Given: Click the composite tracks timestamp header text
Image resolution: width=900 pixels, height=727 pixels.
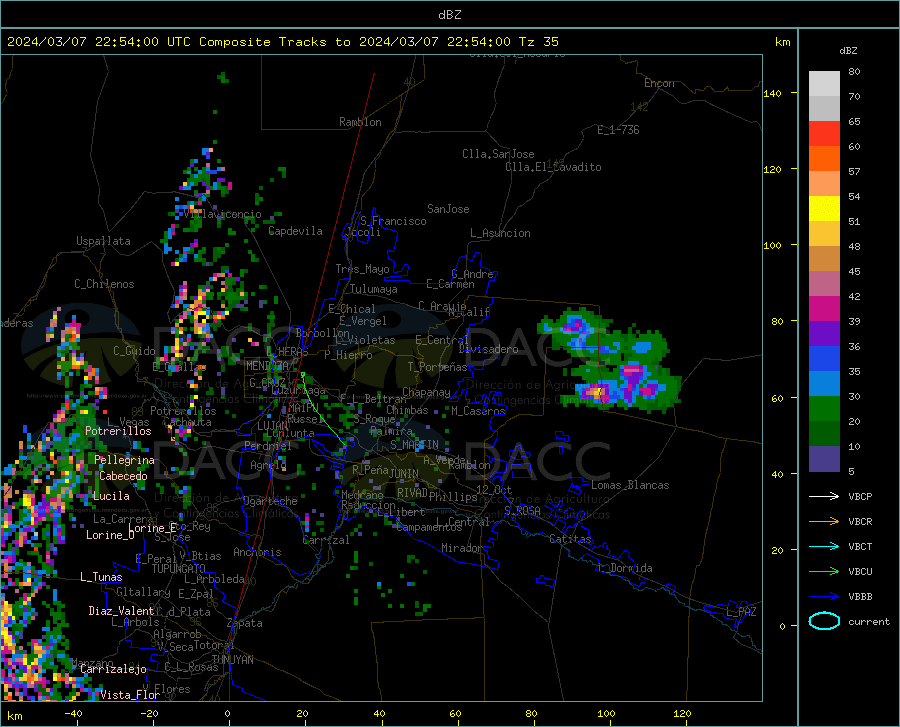Looking at the screenshot, I should point(282,42).
